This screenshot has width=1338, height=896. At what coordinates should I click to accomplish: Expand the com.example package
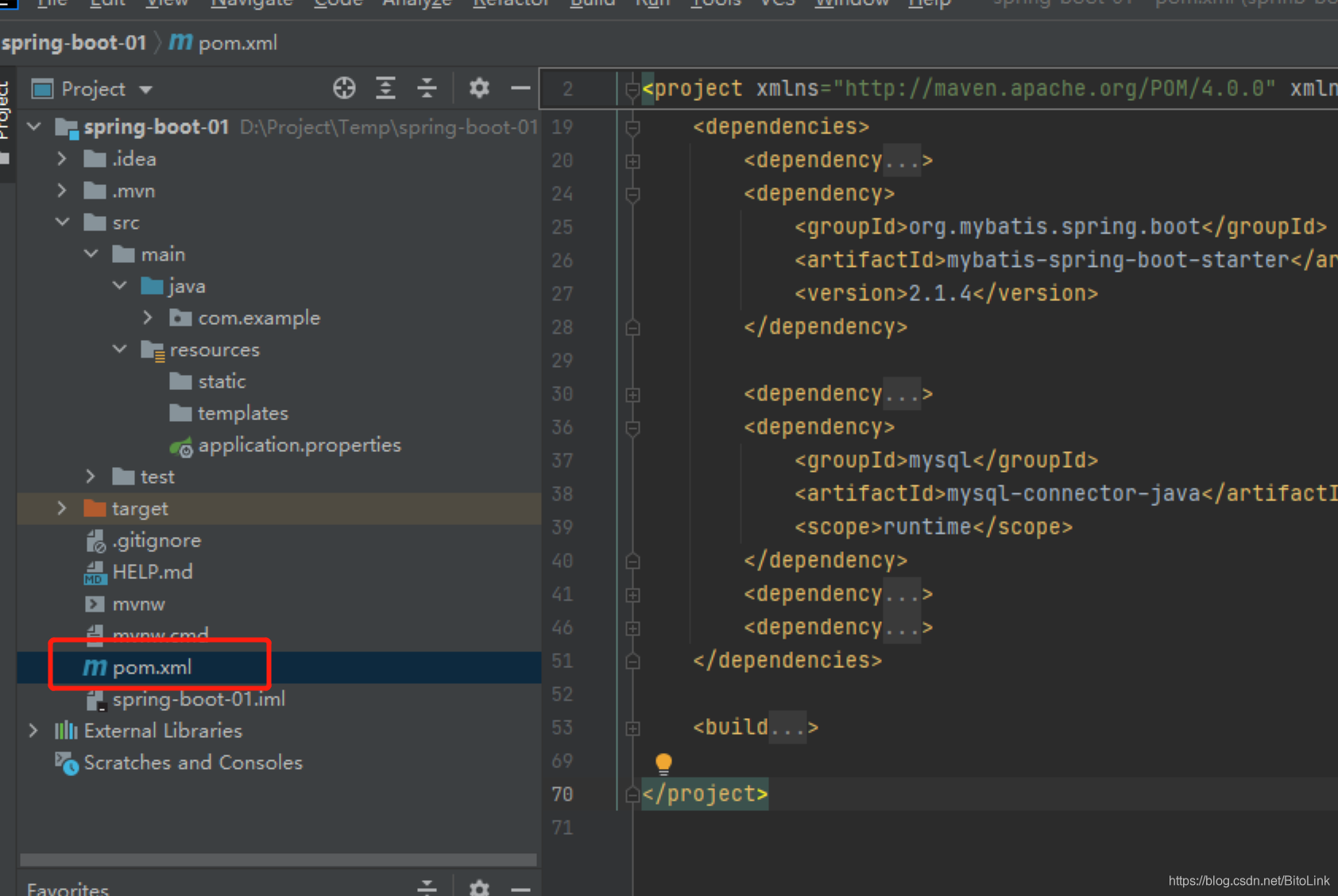pyautogui.click(x=149, y=318)
